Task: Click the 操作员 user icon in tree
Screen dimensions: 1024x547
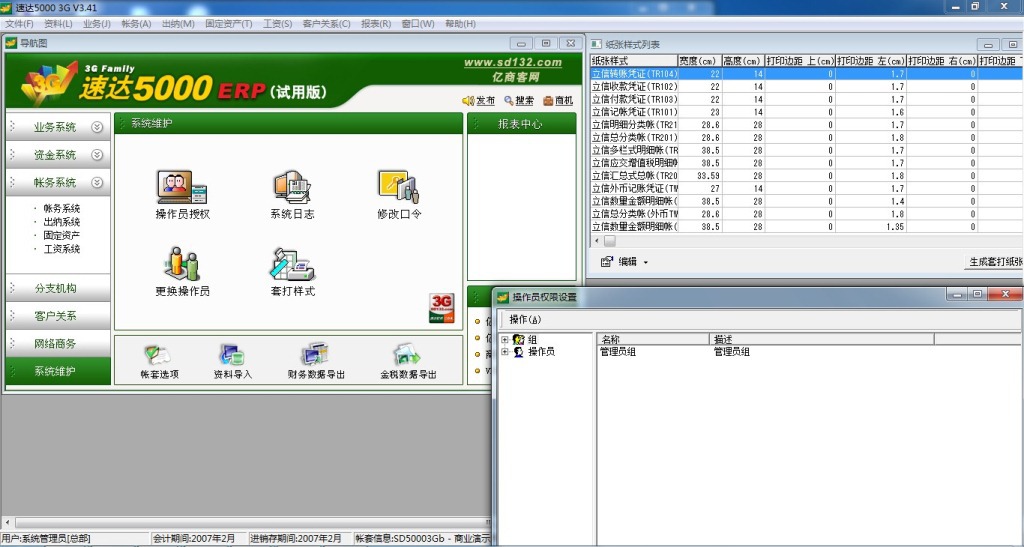Action: [x=519, y=352]
